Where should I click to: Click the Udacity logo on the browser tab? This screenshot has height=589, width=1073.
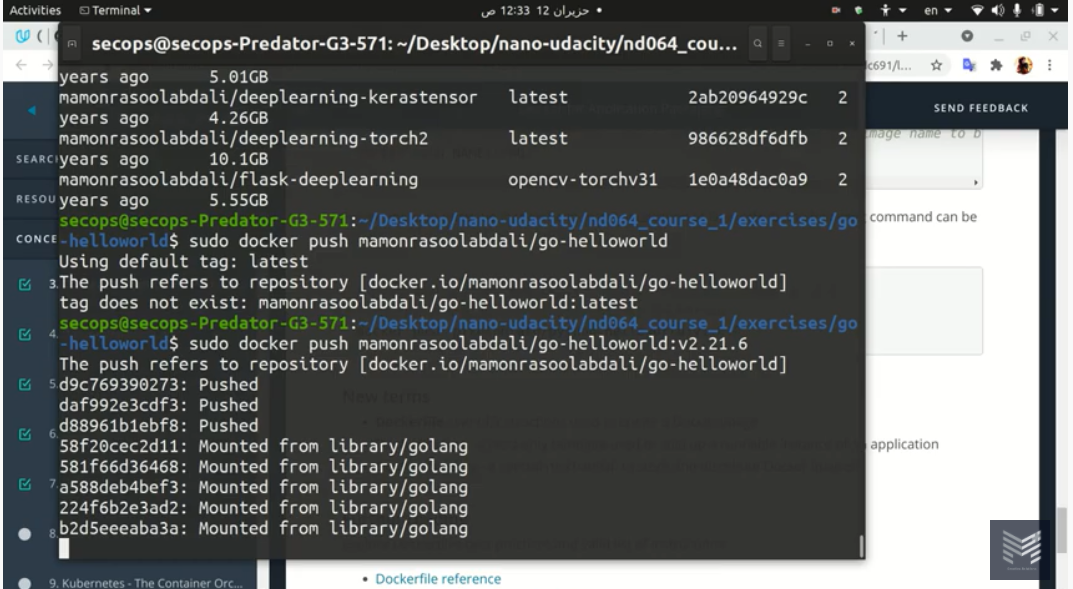[23, 36]
